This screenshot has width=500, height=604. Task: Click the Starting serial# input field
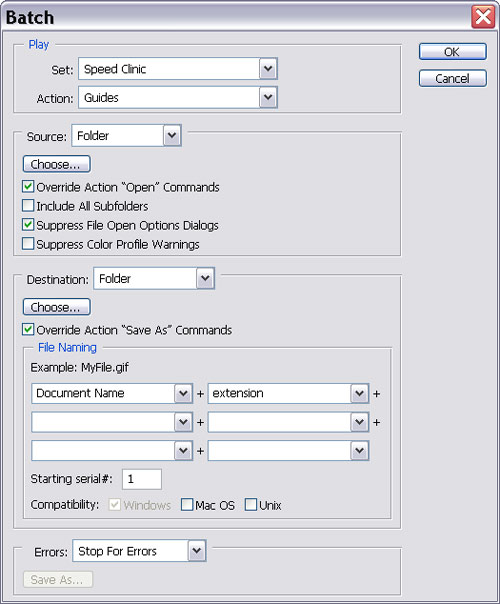142,479
